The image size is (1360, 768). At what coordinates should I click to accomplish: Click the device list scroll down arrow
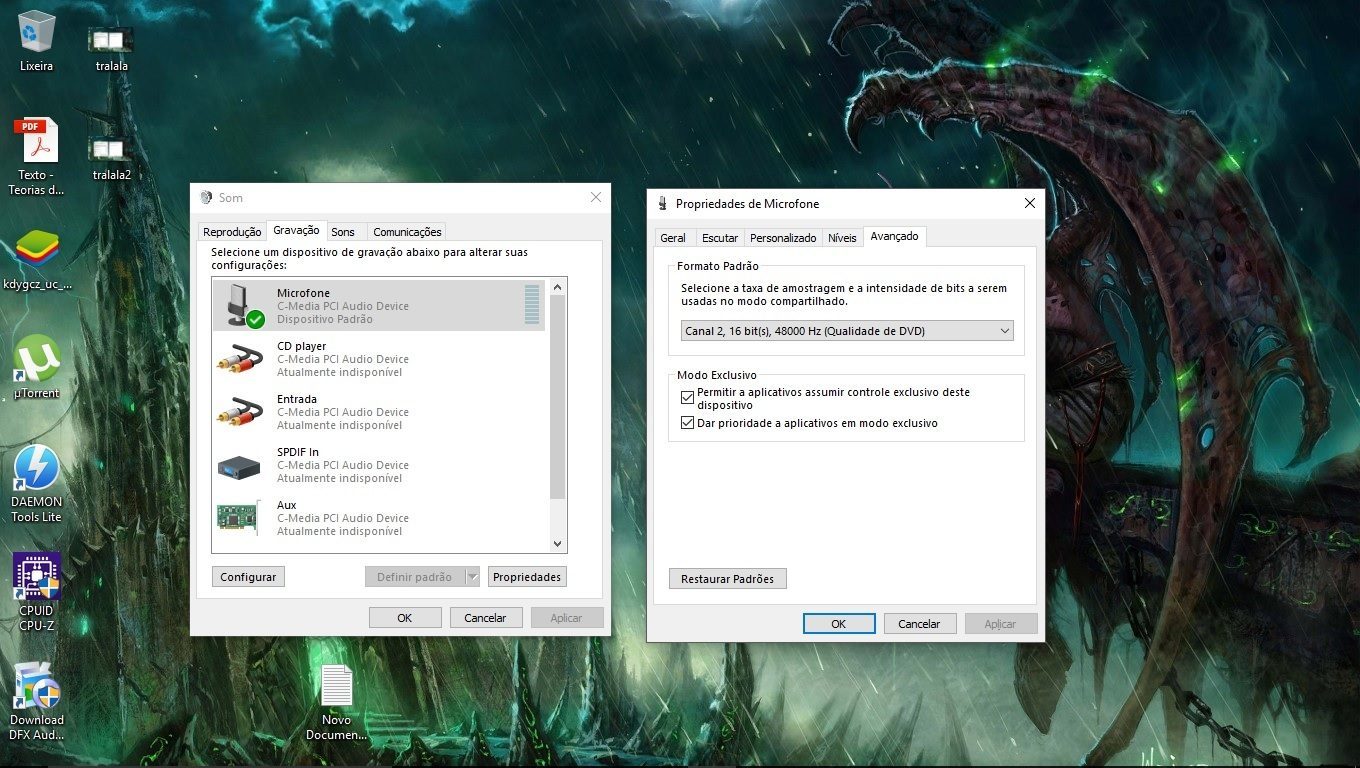coord(558,544)
